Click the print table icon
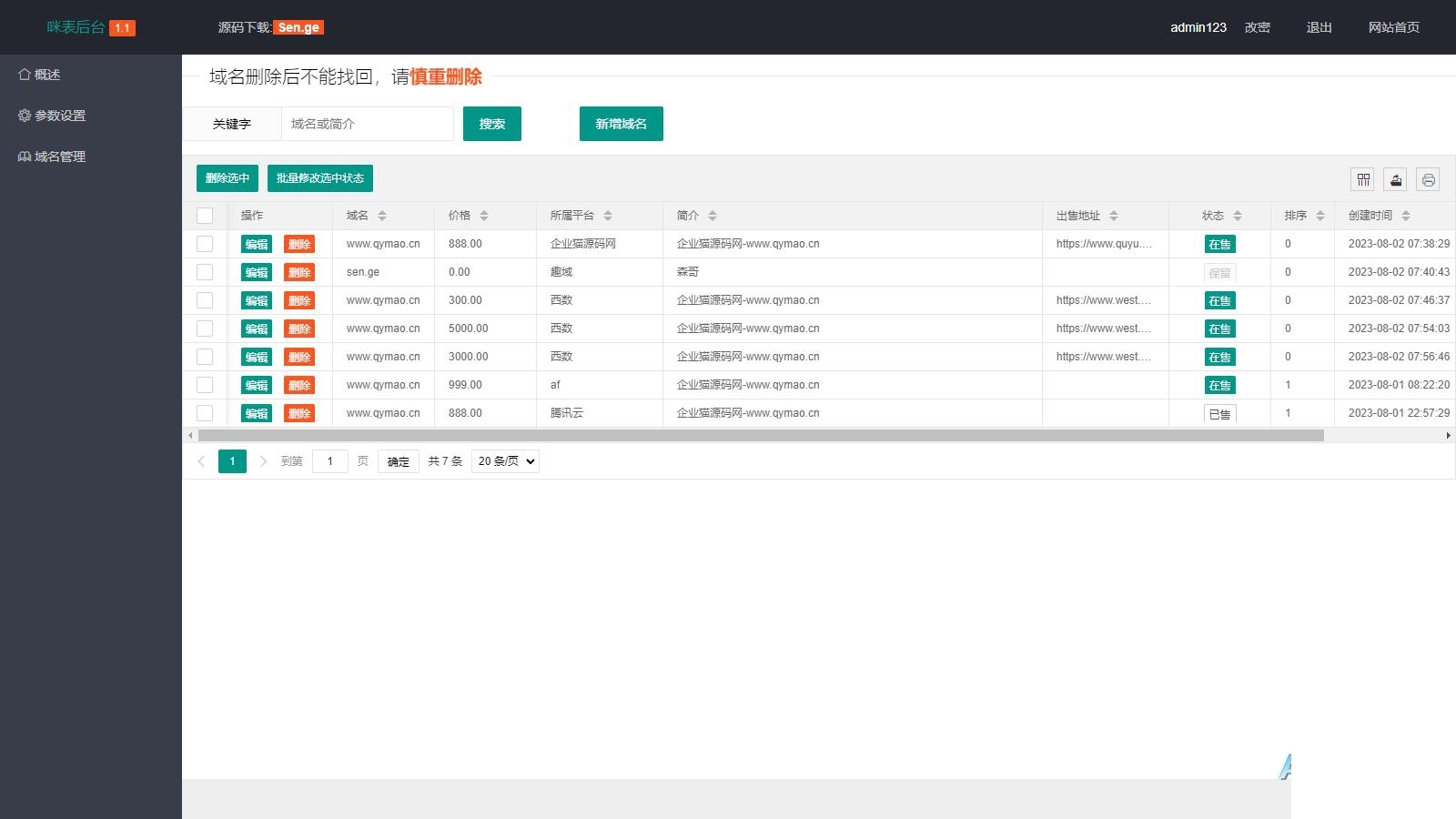This screenshot has width=1456, height=819. (1428, 179)
